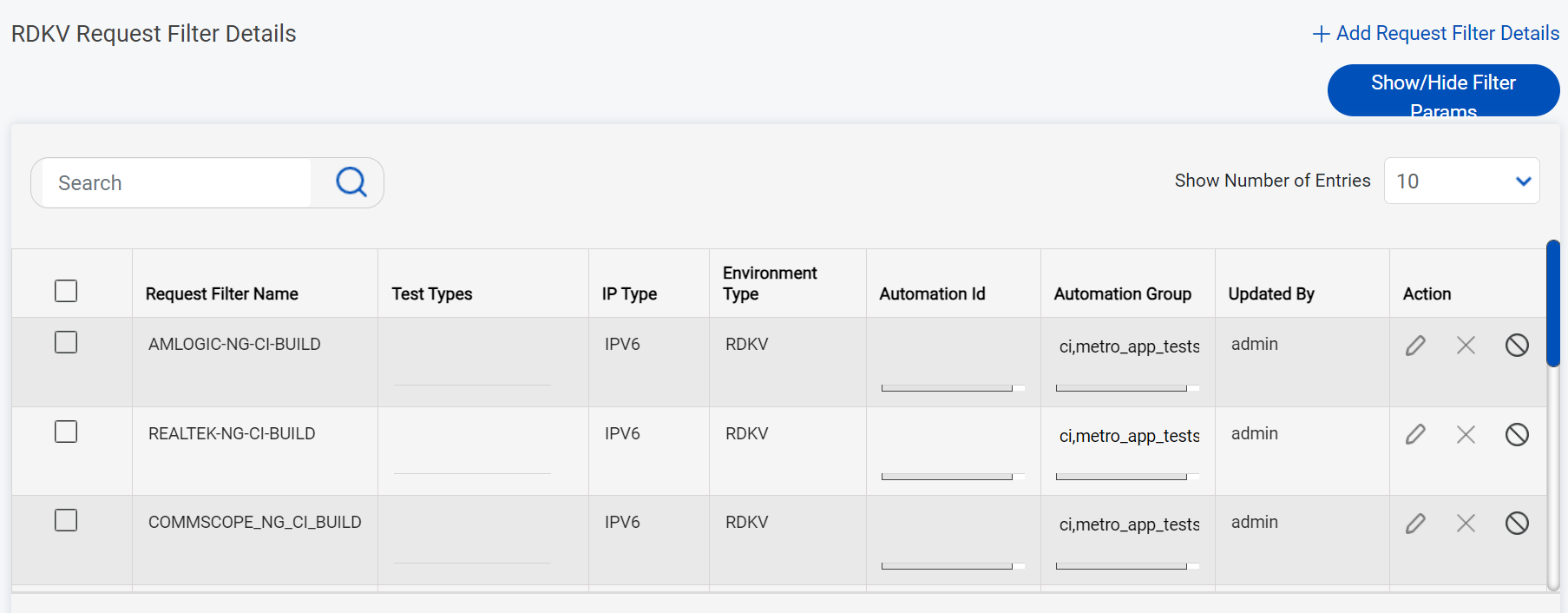Click Add Request Filter Details link

click(x=1436, y=33)
